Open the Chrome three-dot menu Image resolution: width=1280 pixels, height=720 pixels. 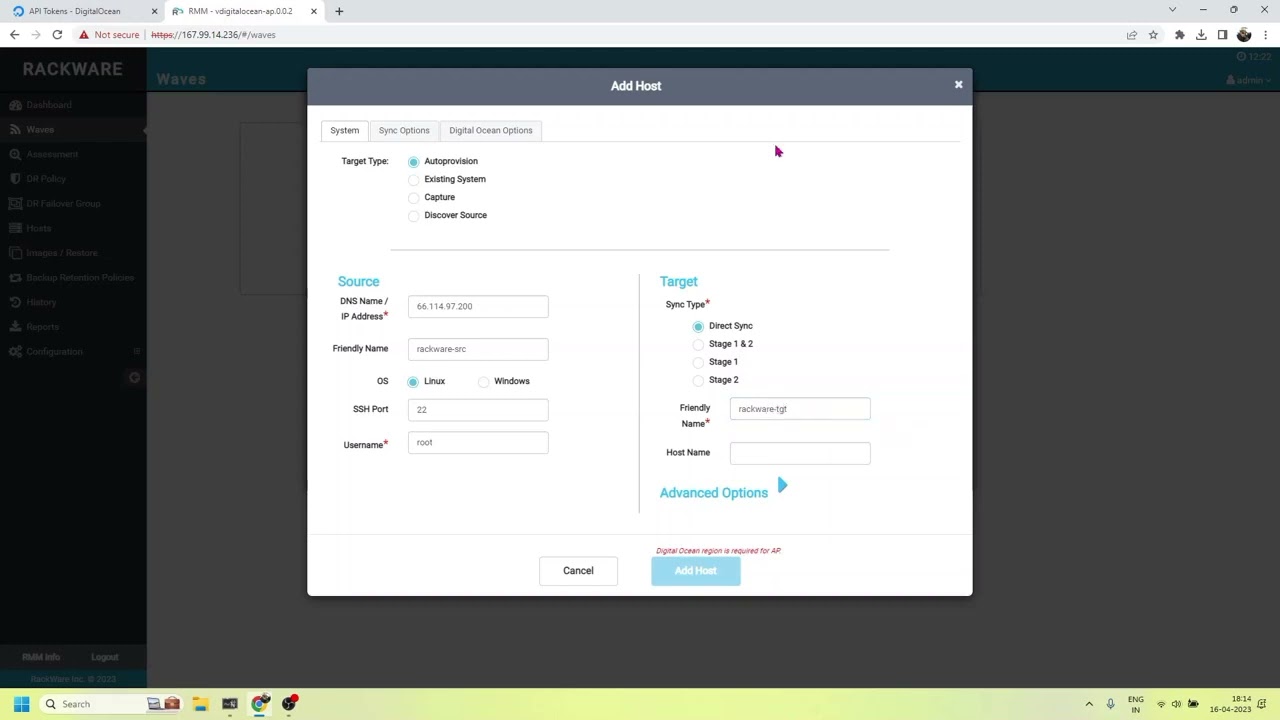[1265, 35]
